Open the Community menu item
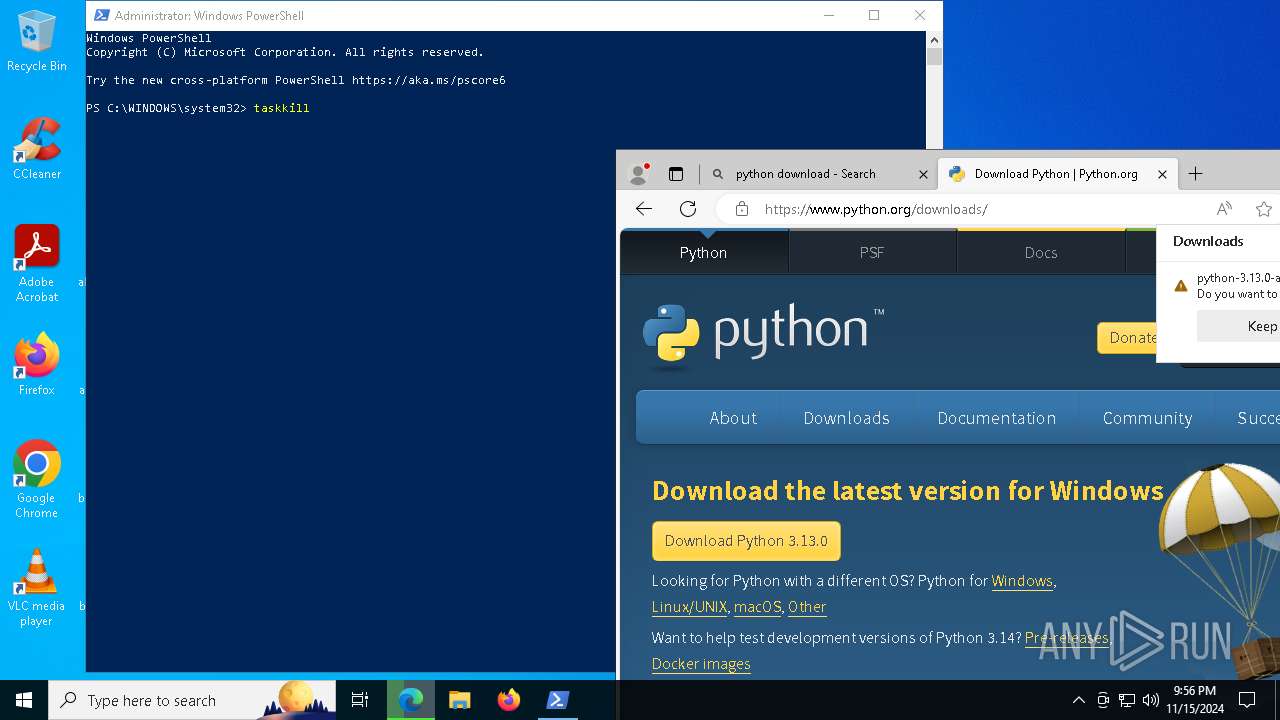 (1147, 418)
